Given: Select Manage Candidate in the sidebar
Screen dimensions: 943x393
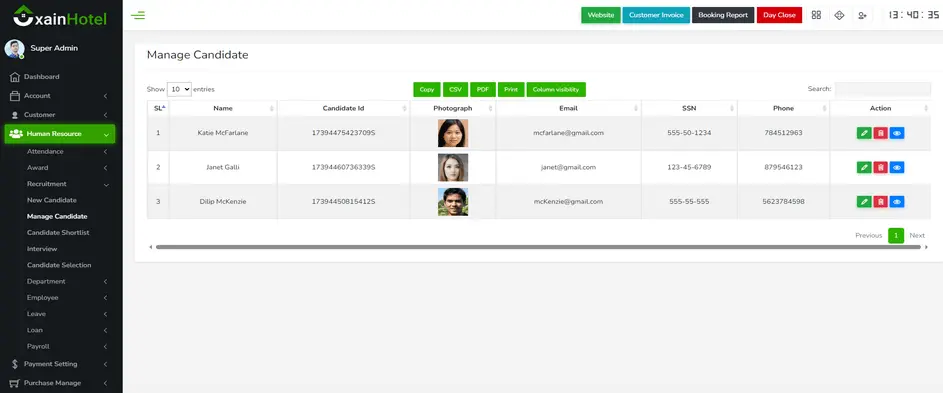Looking at the screenshot, I should pos(57,217).
